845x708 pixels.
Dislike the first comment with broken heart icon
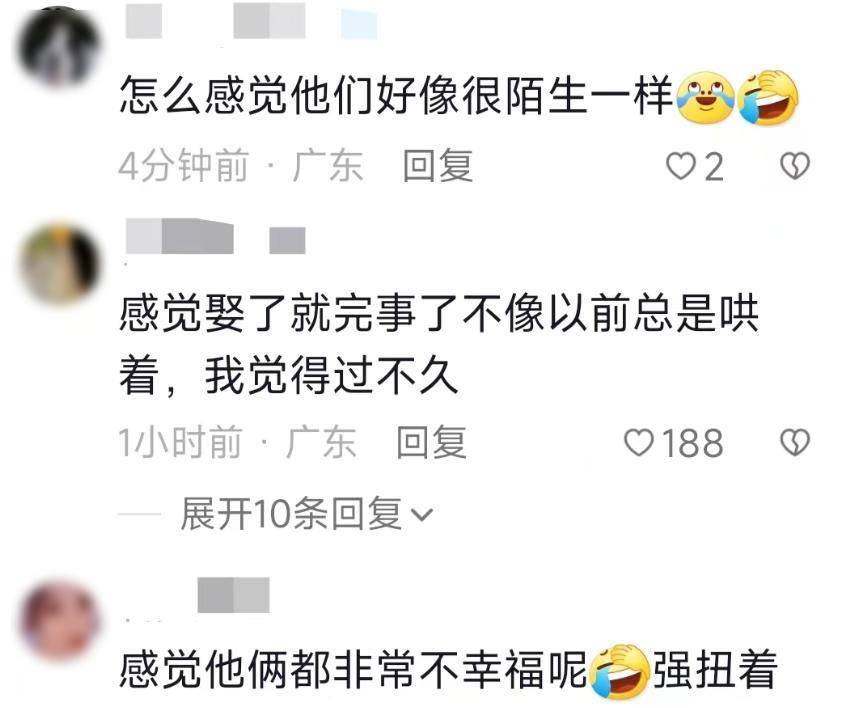pyautogui.click(x=795, y=165)
